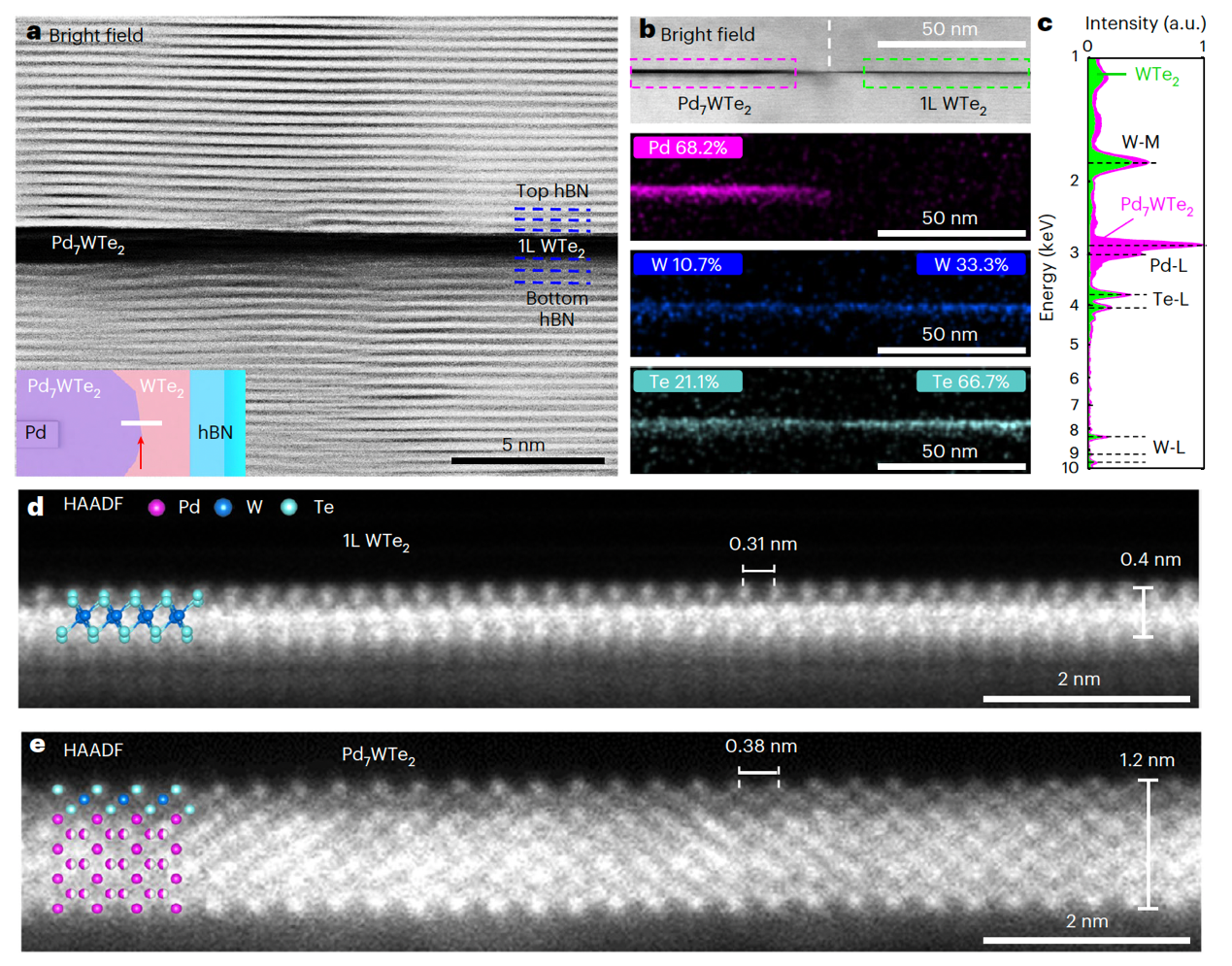Click the 0.4 nm height bracket
Screen dimensions: 1232x966
1144,613
